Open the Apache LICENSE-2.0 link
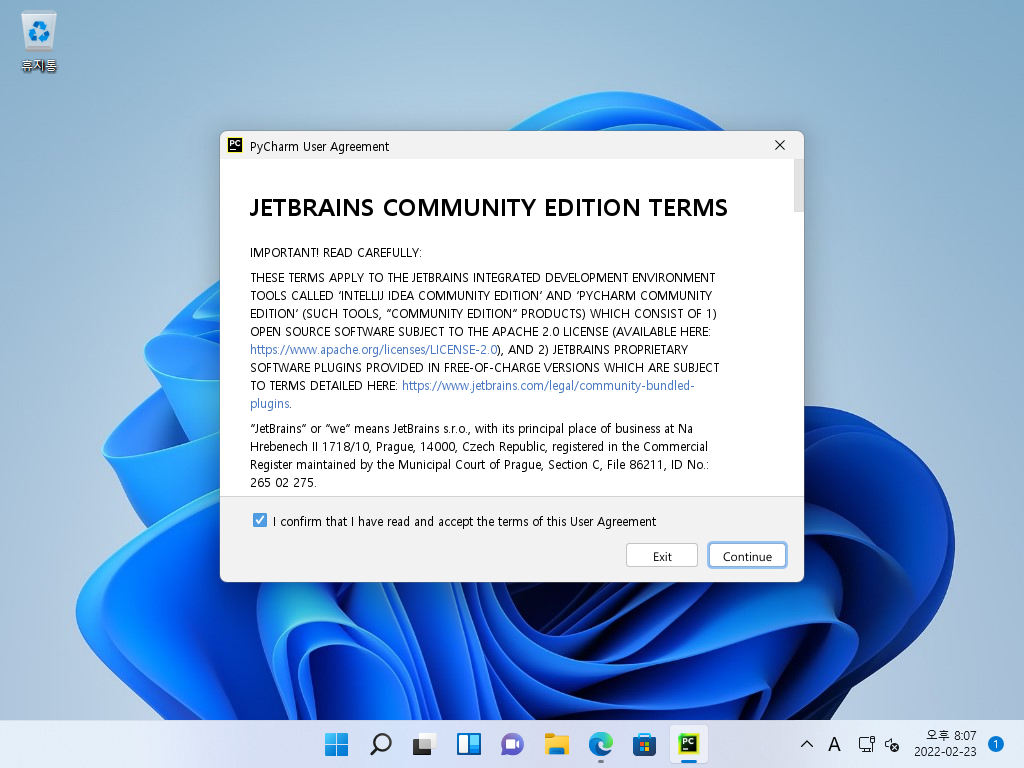Image resolution: width=1024 pixels, height=768 pixels. (x=374, y=349)
